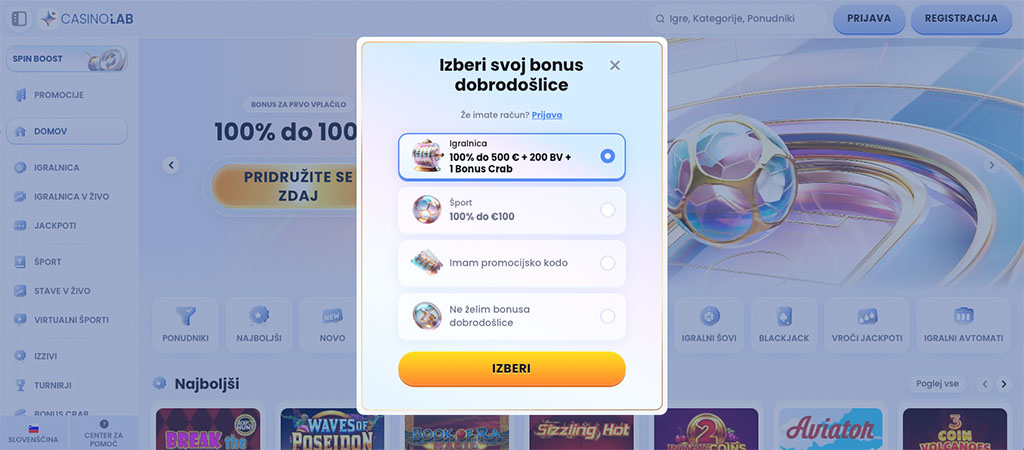Select the Ponudniki filter category icon
The width and height of the screenshot is (1024, 450).
[185, 317]
